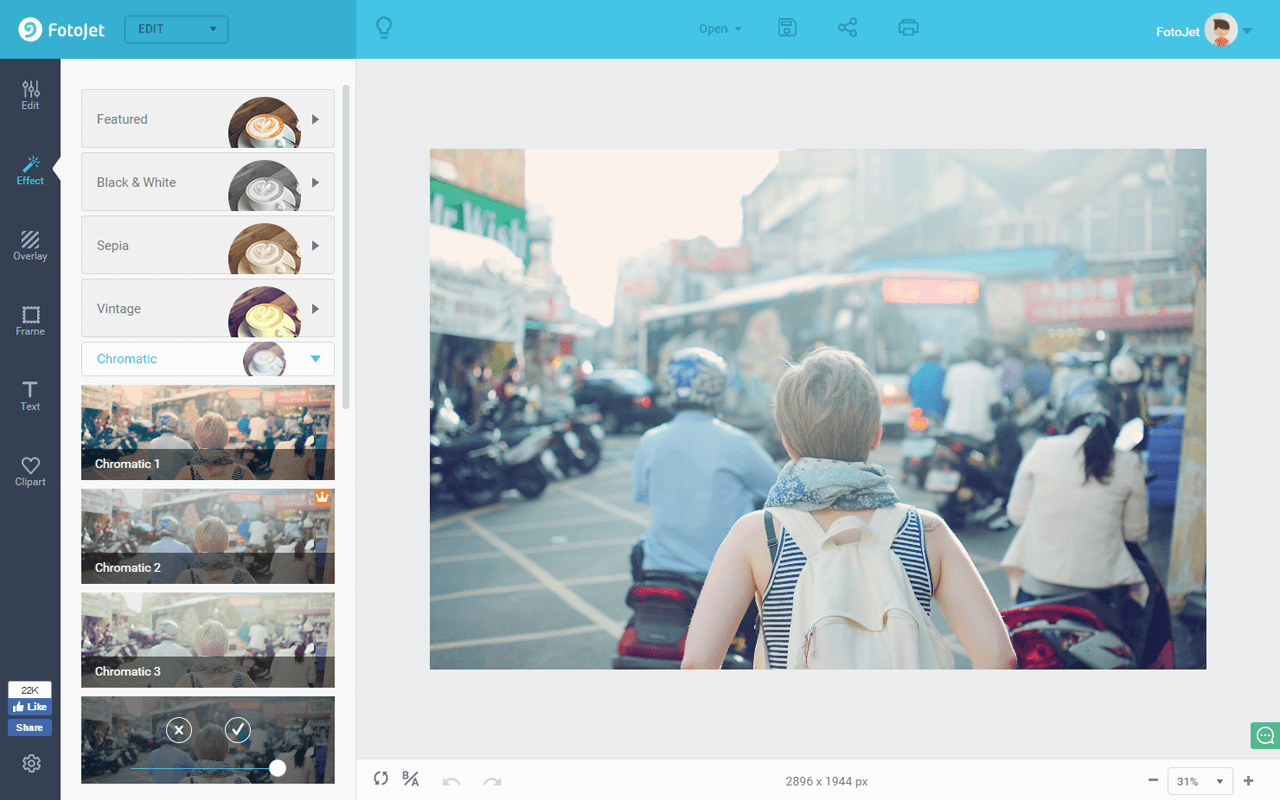Open the EDIT mode dropdown
The width and height of the screenshot is (1280, 800).
(x=176, y=29)
